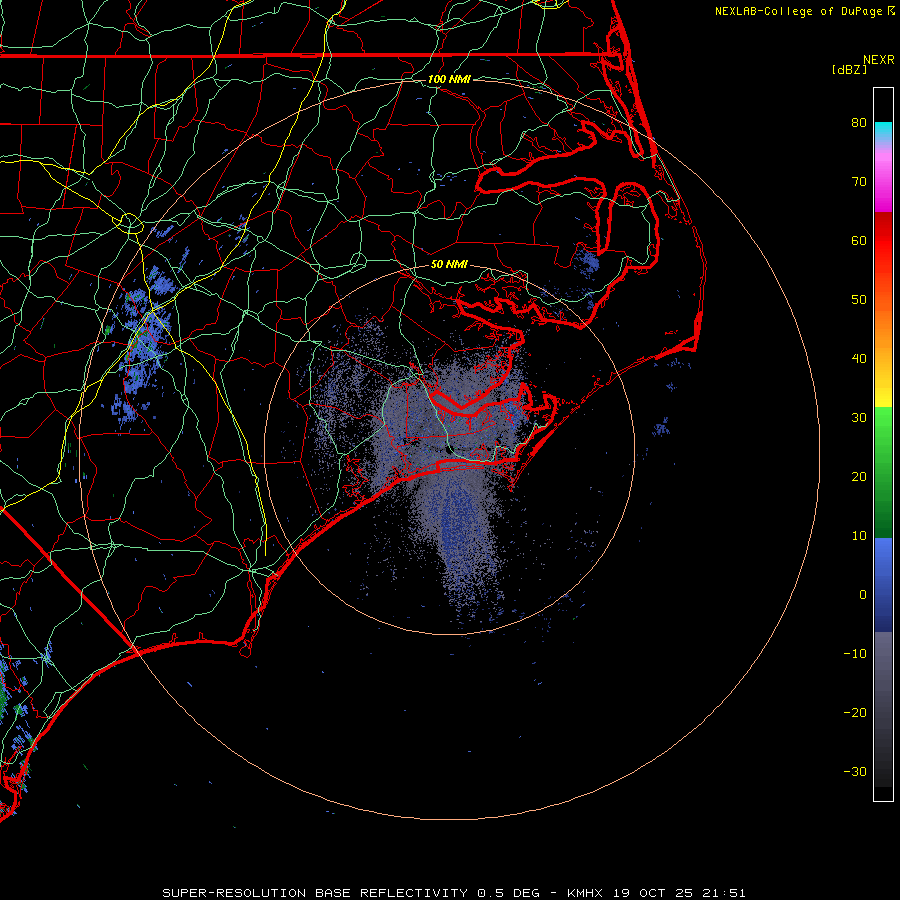
Task: Click the NEXR label above color scale
Action: pos(879,60)
